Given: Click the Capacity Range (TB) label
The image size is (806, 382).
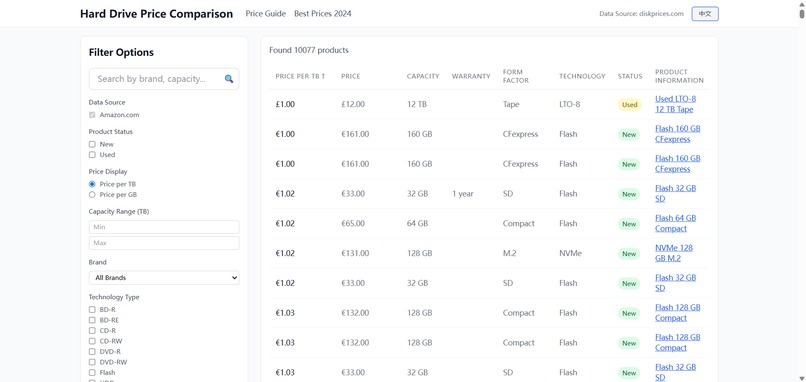Looking at the screenshot, I should (119, 211).
